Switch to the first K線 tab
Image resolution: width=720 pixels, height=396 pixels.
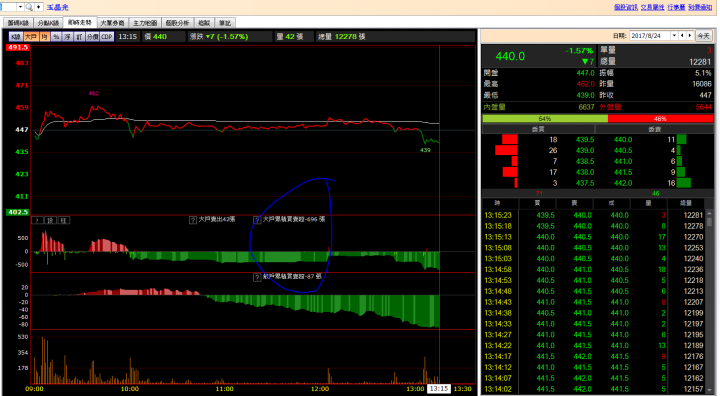click(18, 23)
